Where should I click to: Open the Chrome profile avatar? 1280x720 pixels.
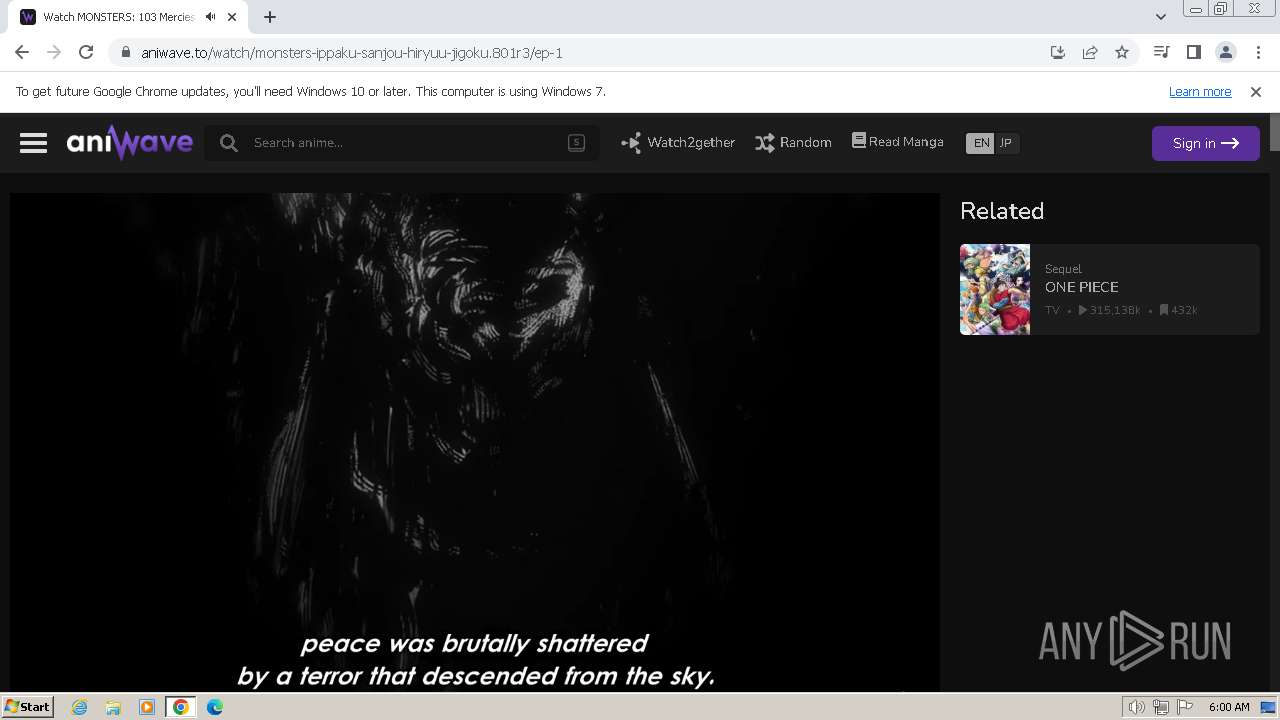click(1226, 52)
